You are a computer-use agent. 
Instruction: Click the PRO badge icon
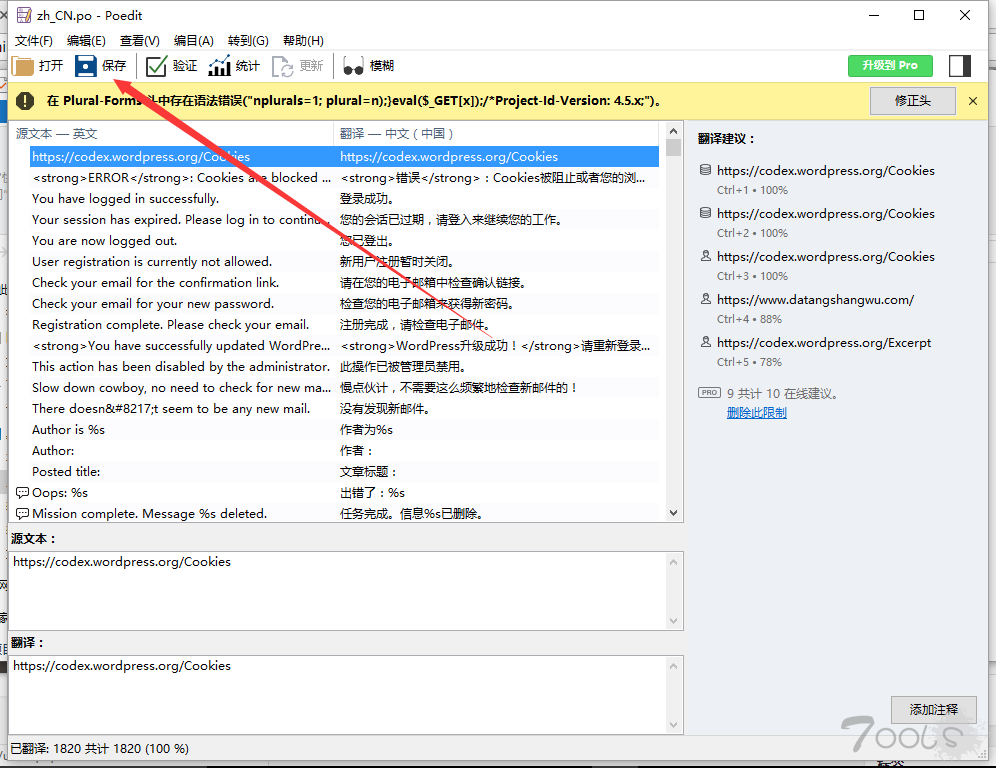click(710, 393)
